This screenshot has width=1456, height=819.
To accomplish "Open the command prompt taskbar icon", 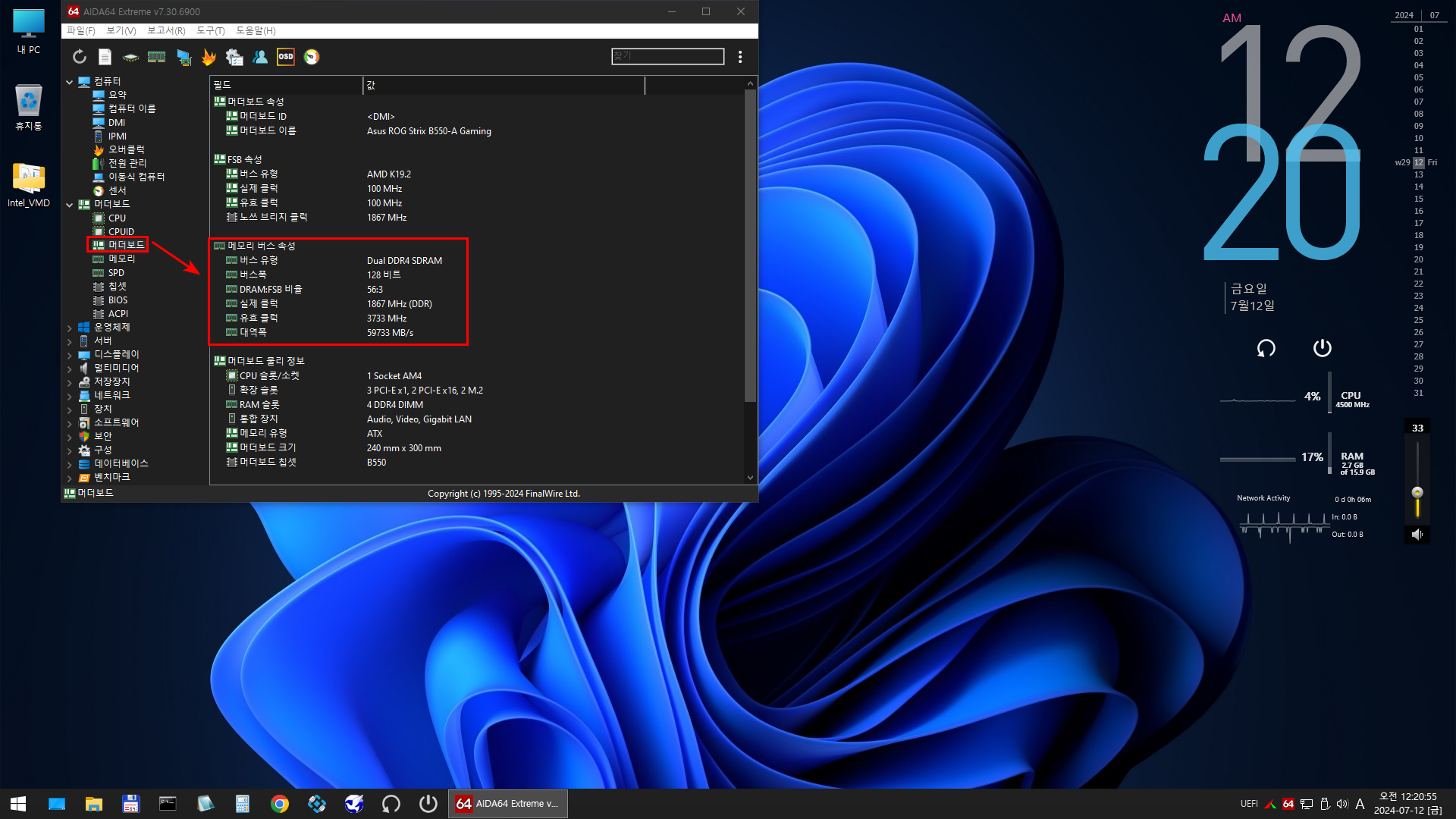I will coord(168,804).
